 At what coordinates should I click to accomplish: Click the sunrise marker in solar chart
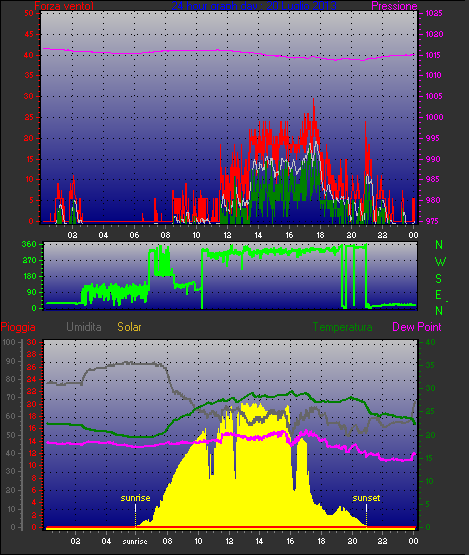[x=135, y=498]
